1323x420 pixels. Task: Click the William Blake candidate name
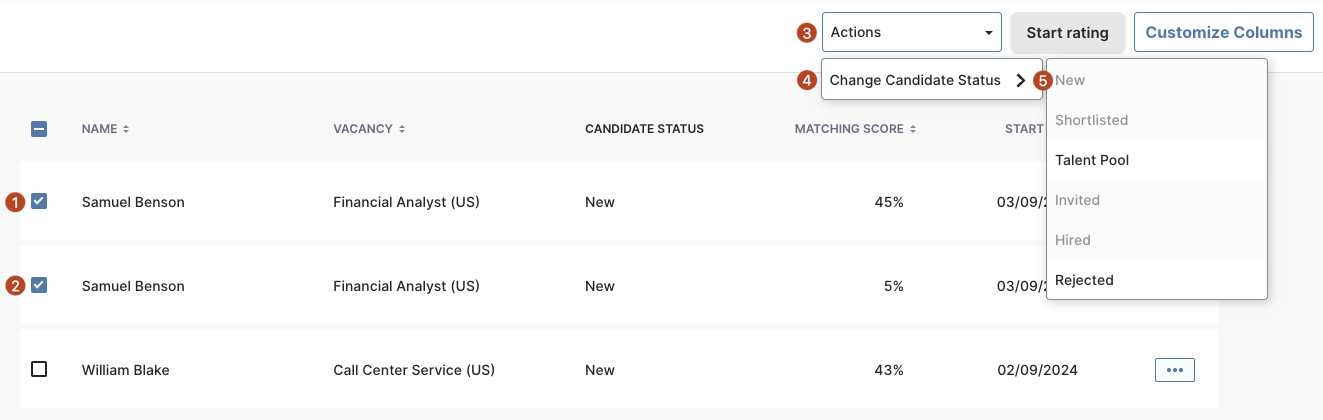pyautogui.click(x=126, y=370)
